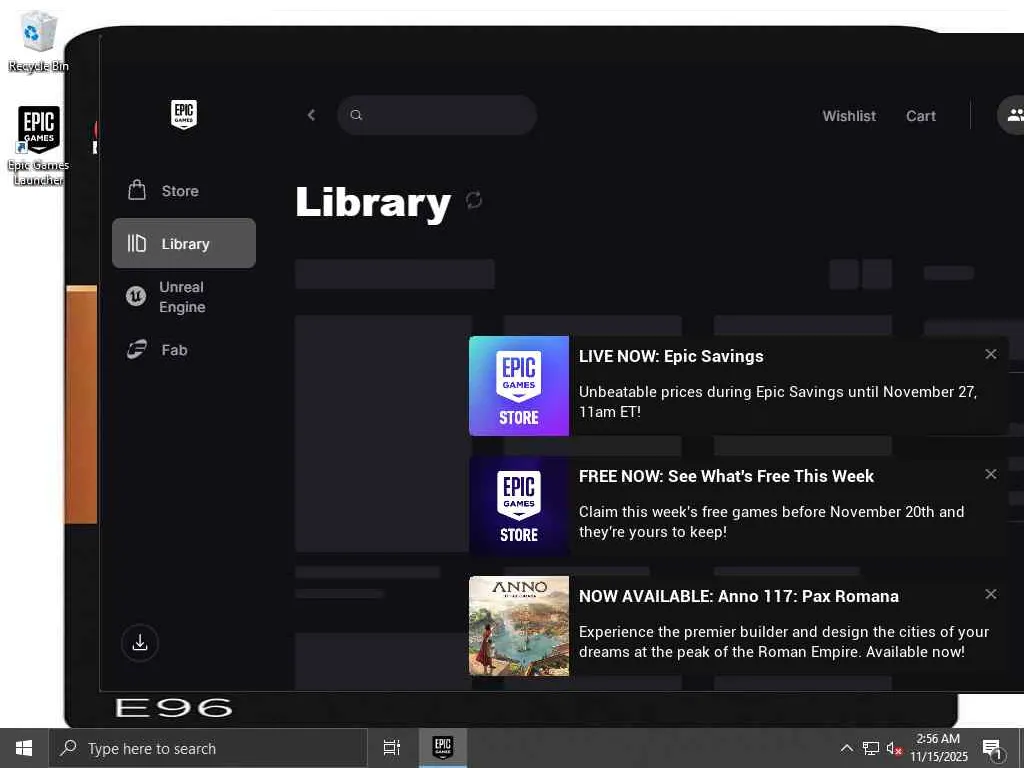
Task: Open the Wishlist link
Action: click(849, 116)
